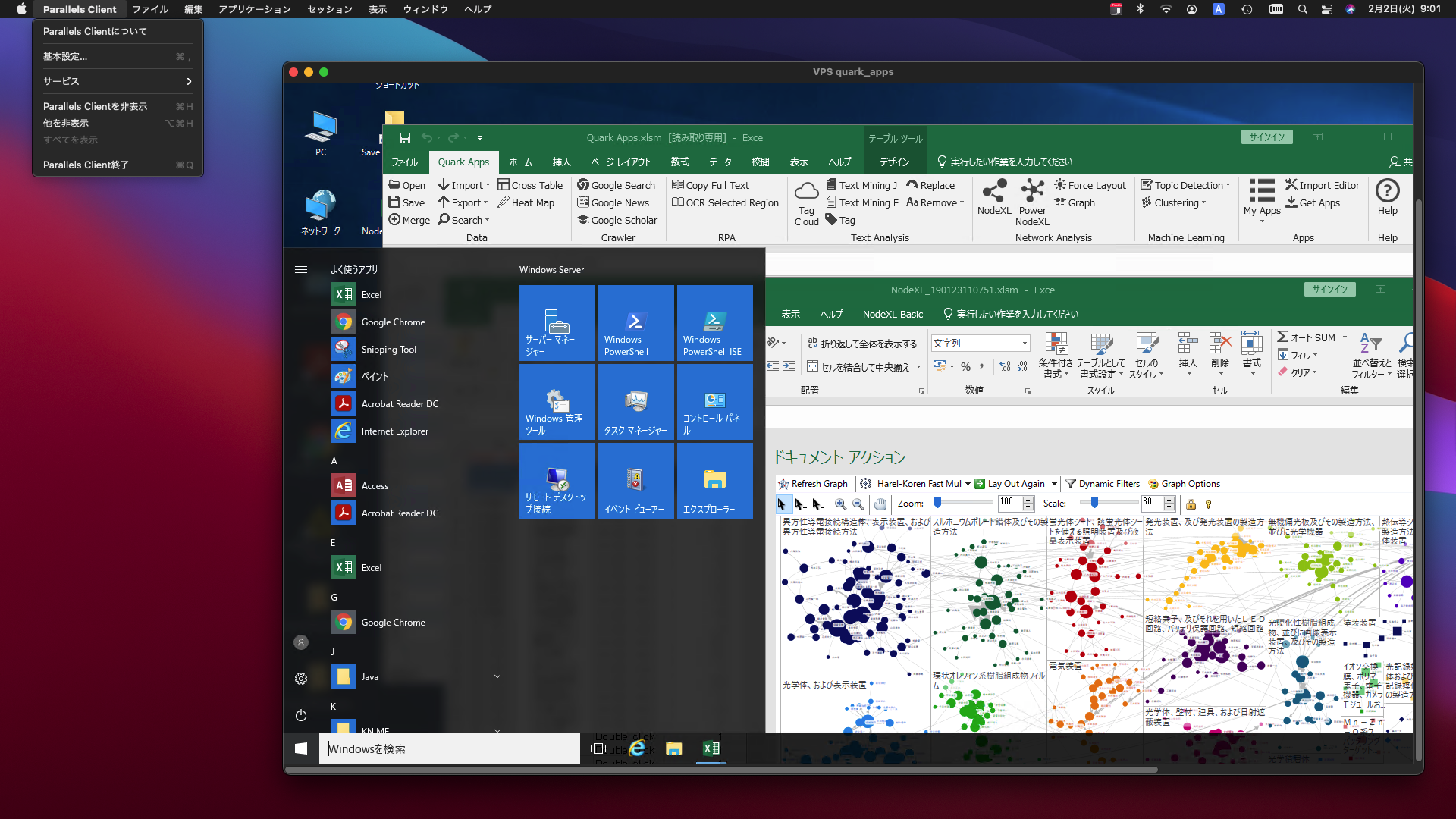Zoom in on the NodeXL graph

(x=840, y=504)
